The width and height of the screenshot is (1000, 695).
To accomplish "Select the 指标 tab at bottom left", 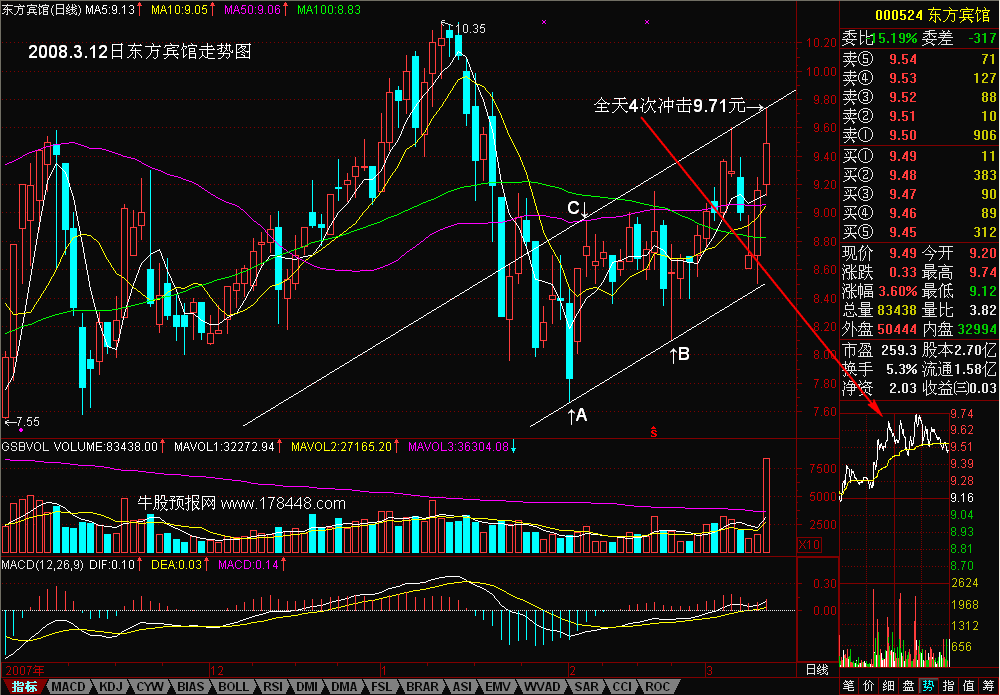I will click(x=23, y=687).
